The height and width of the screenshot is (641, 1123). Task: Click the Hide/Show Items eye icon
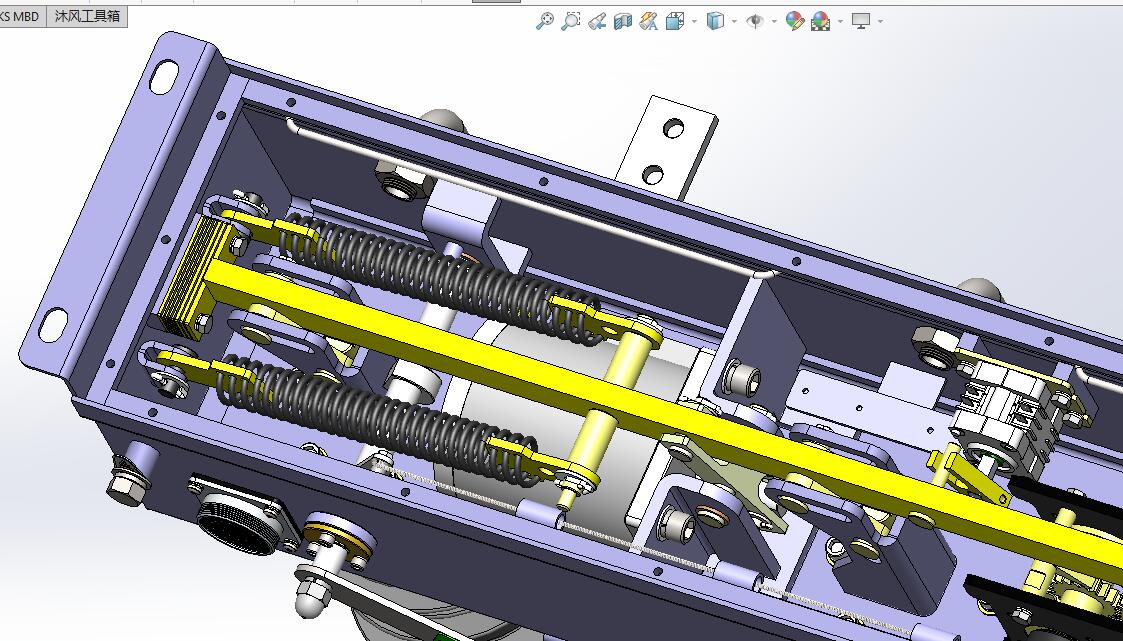(754, 21)
